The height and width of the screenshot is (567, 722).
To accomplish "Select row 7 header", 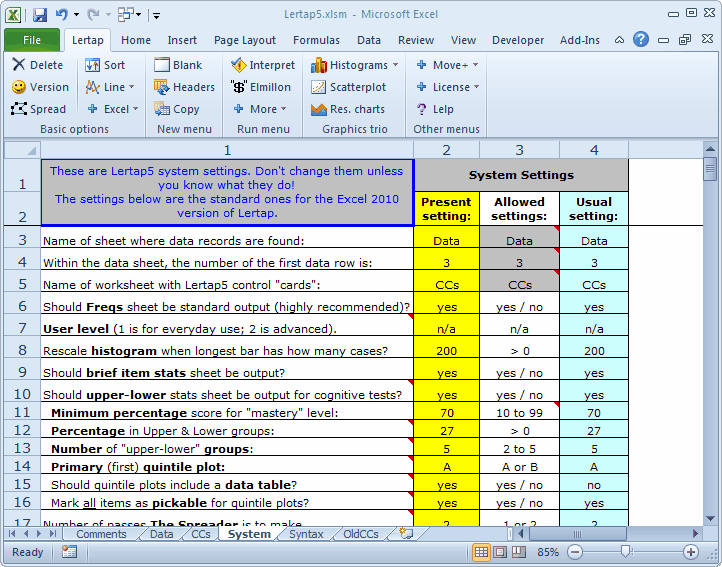I will (x=22, y=325).
